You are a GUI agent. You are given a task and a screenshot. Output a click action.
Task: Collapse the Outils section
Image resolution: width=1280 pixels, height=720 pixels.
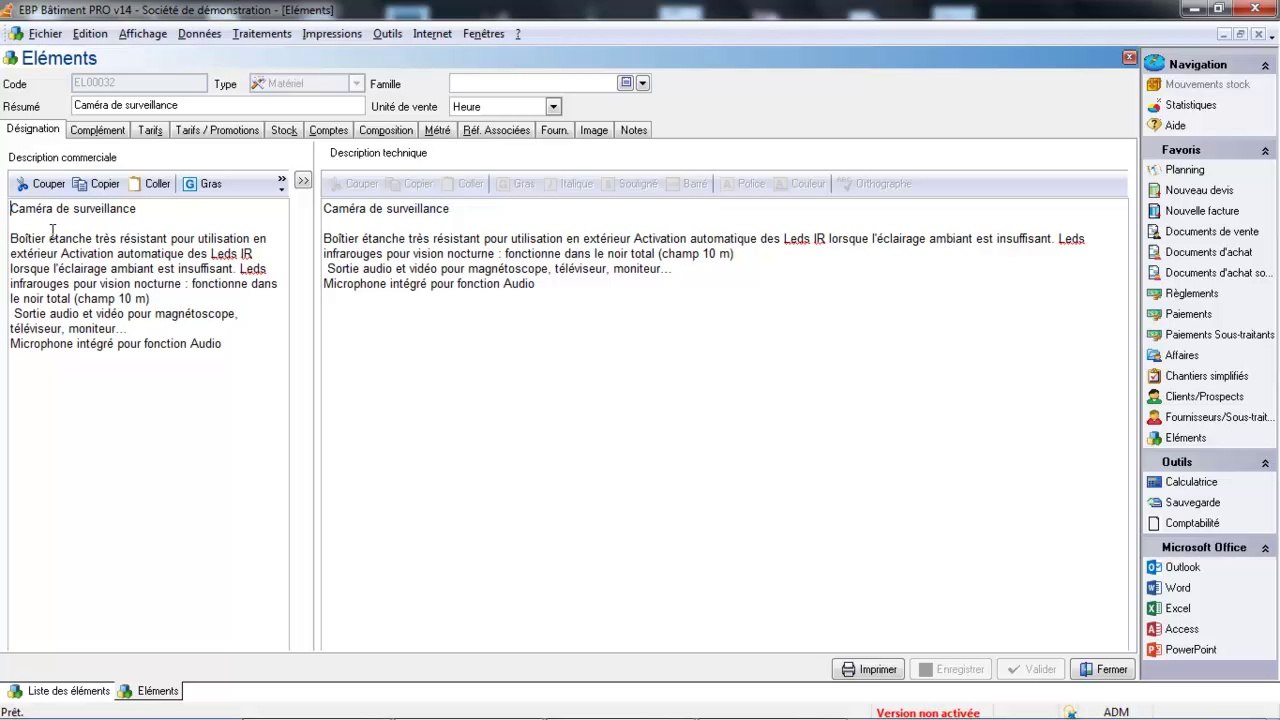click(x=1265, y=462)
